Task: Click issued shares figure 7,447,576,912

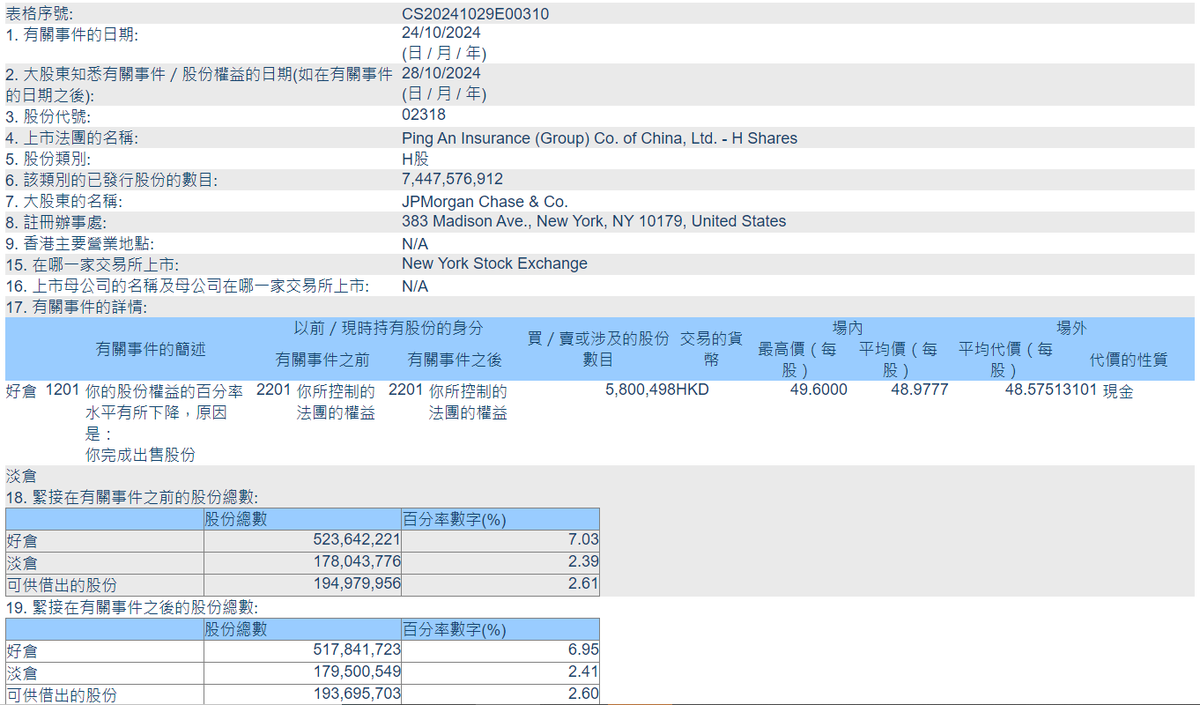Action: point(452,179)
